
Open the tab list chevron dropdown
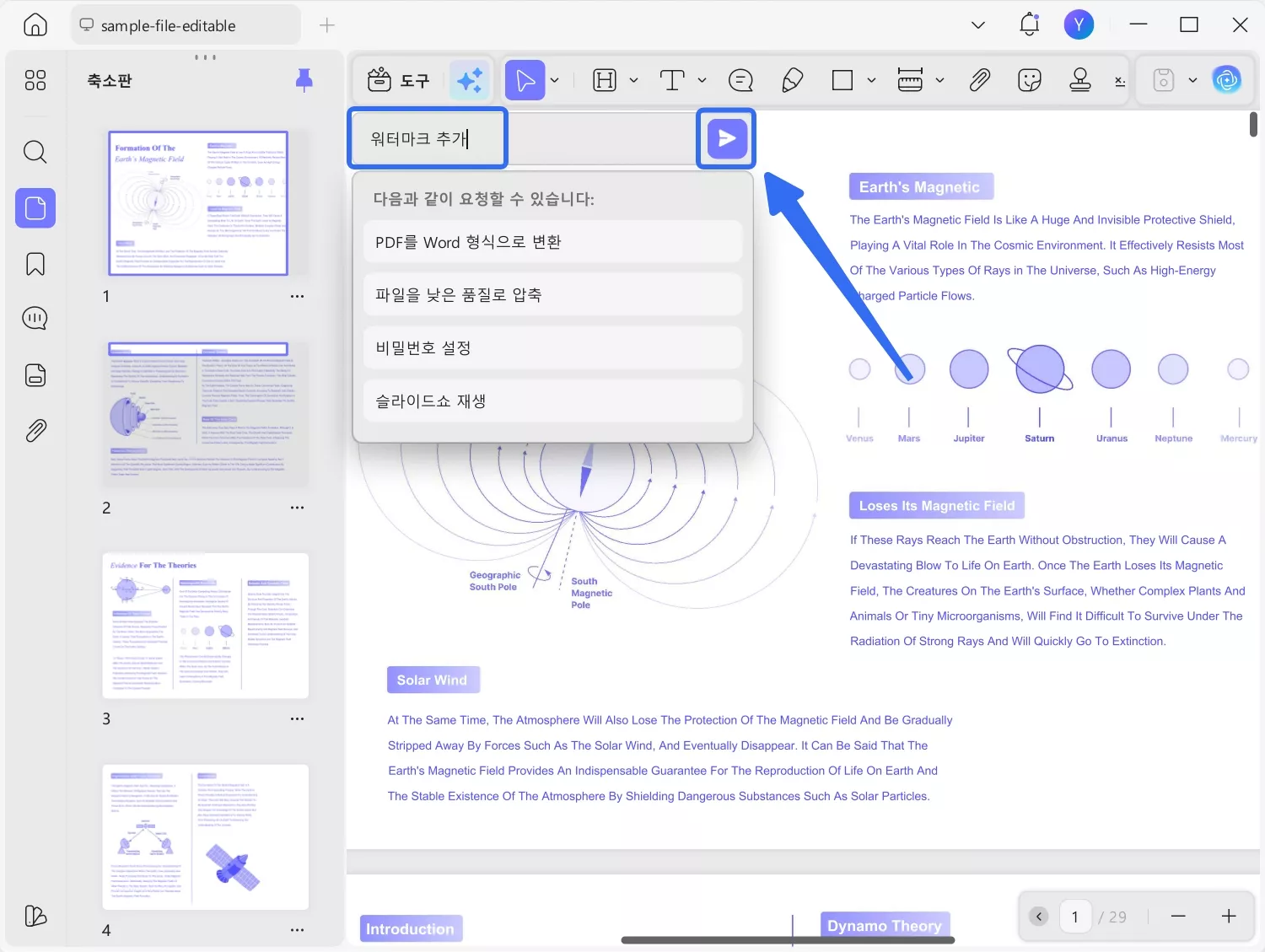[x=978, y=25]
